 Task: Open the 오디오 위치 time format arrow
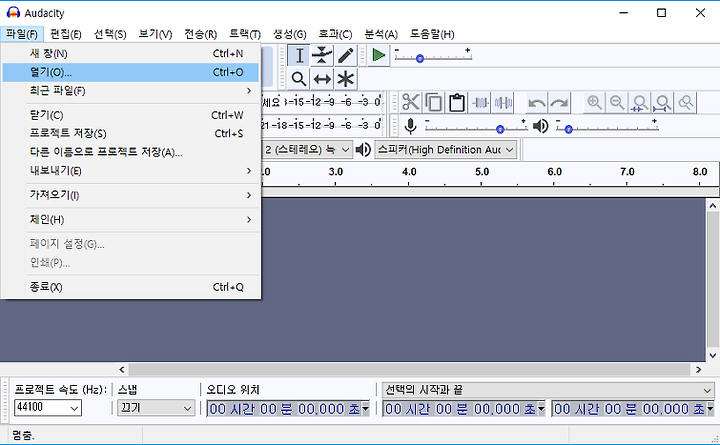[x=366, y=408]
